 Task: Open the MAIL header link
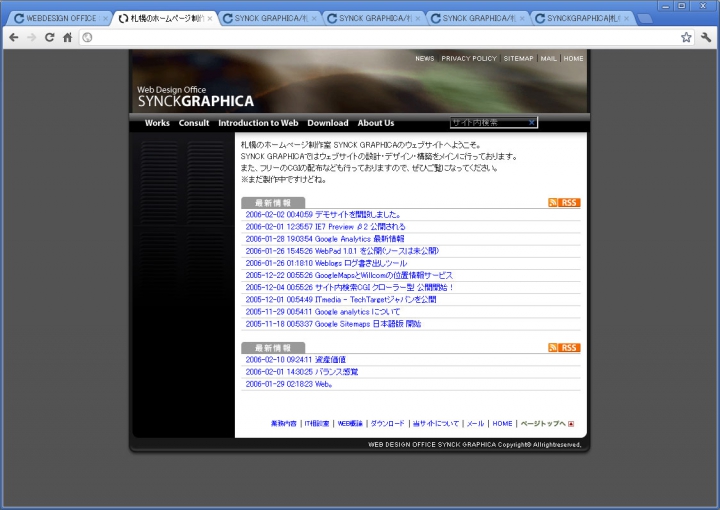pyautogui.click(x=548, y=59)
